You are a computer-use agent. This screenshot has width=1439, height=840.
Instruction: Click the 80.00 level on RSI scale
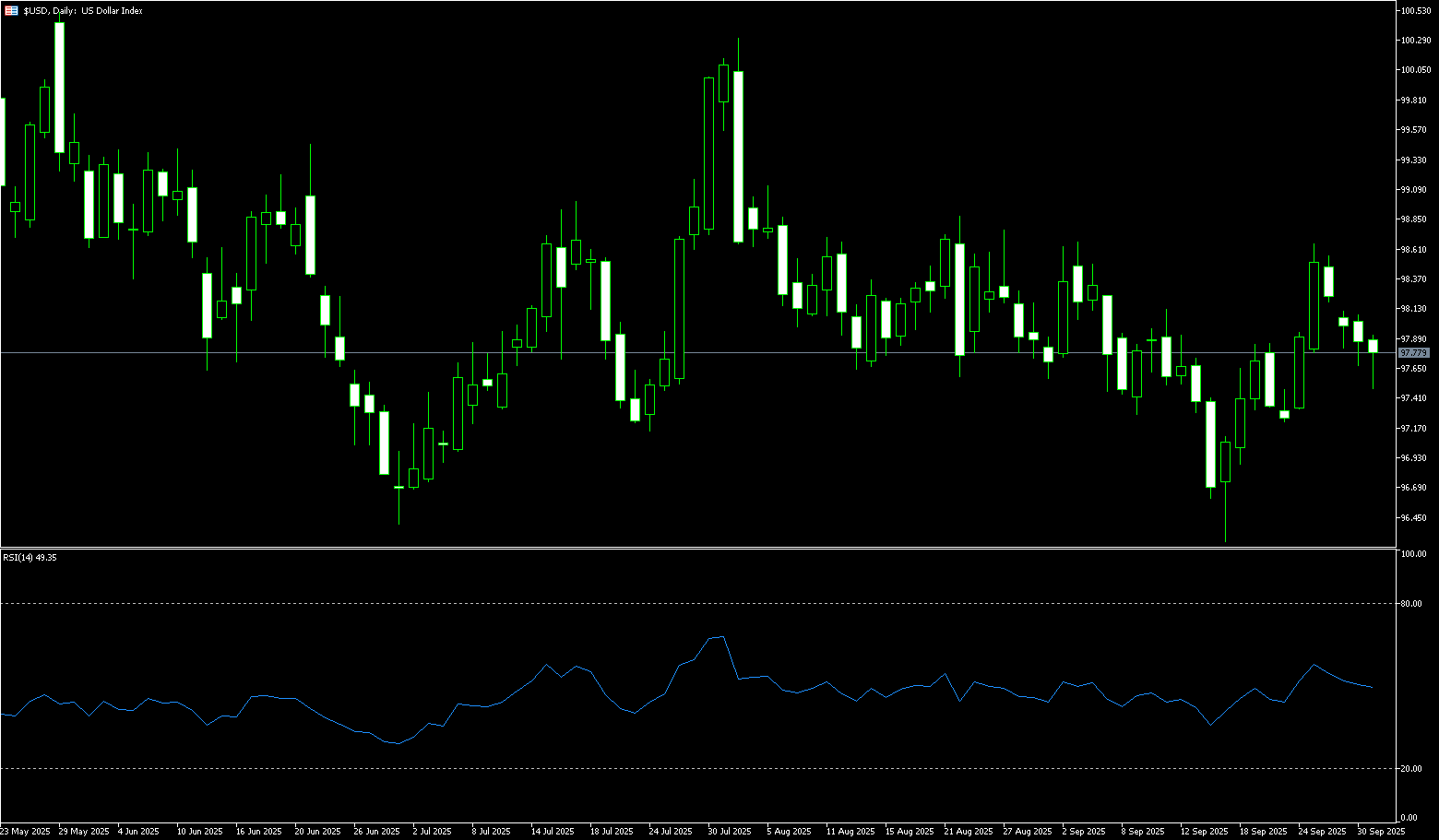(1410, 604)
